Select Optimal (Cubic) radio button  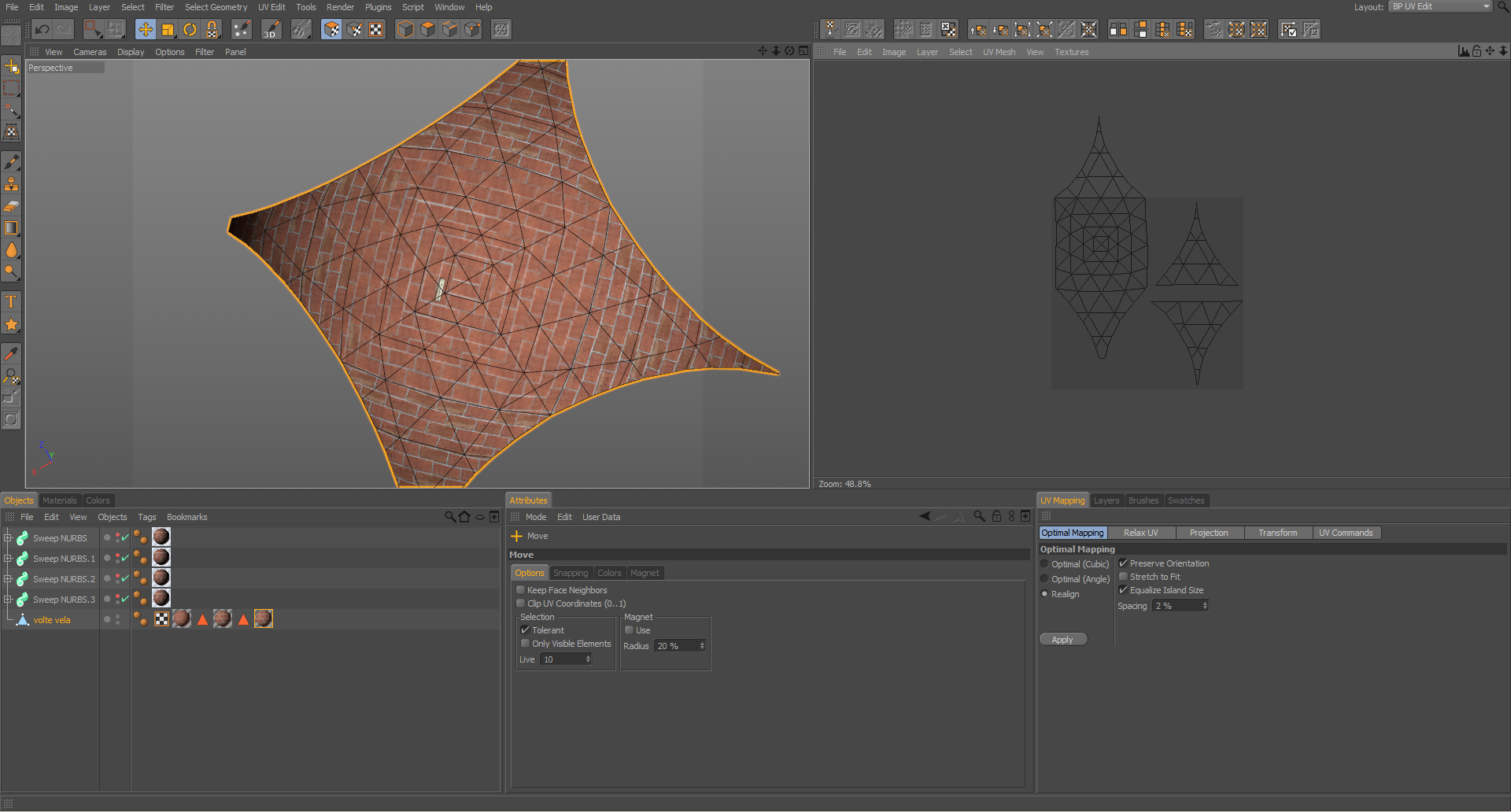(1045, 564)
